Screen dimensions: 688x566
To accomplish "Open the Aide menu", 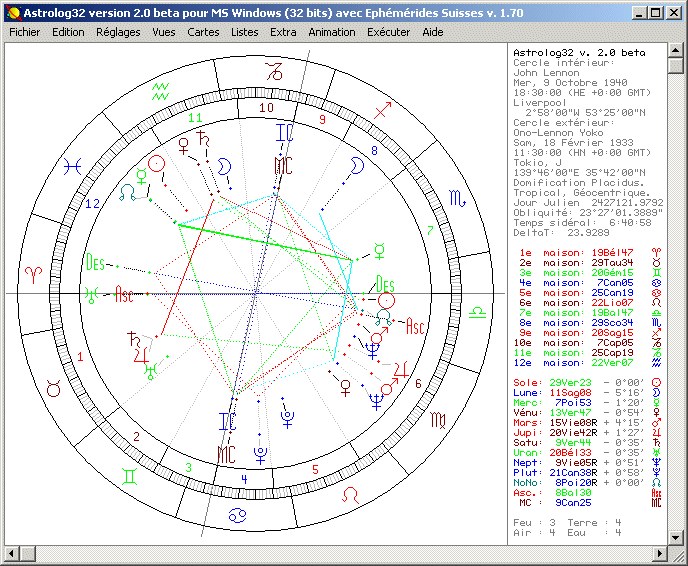I will pyautogui.click(x=432, y=32).
